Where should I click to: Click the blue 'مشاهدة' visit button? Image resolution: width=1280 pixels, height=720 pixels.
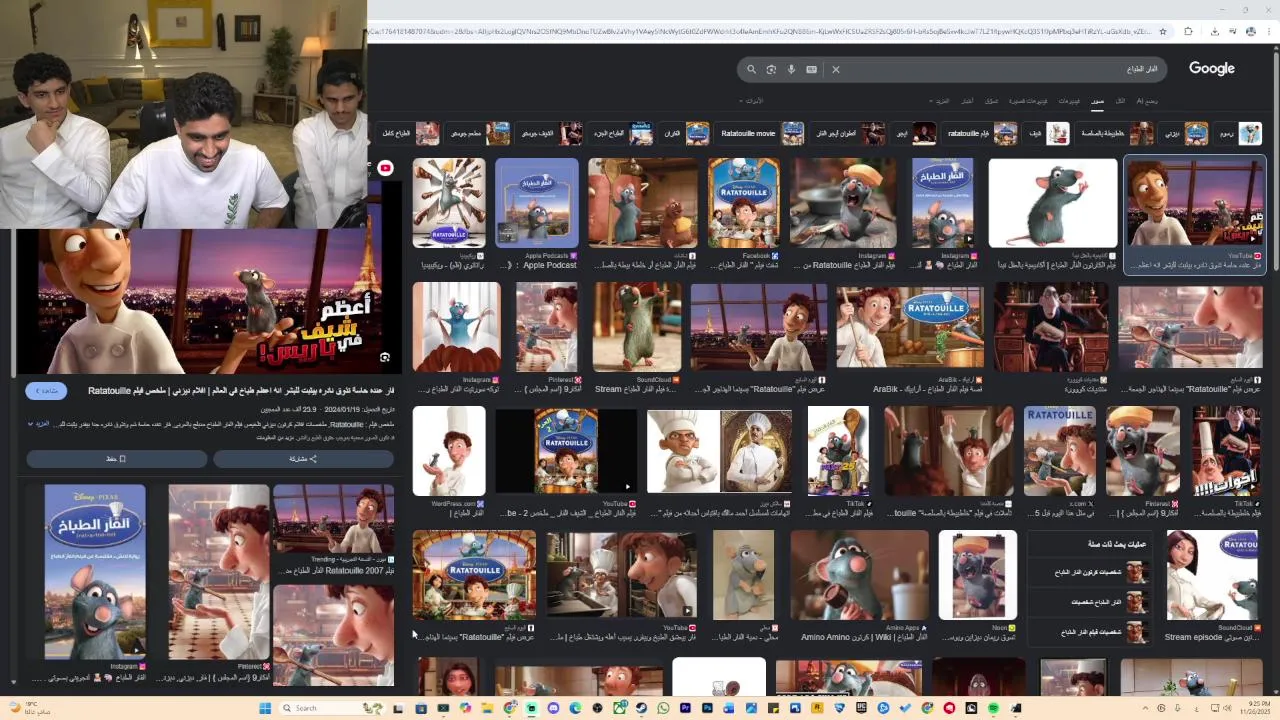(46, 391)
